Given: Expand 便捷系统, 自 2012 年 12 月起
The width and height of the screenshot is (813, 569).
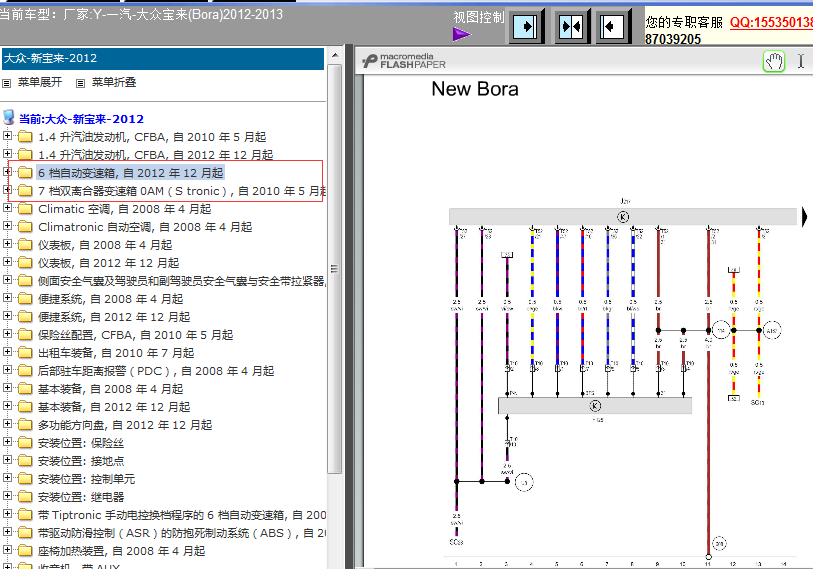Looking at the screenshot, I should pos(7,316).
